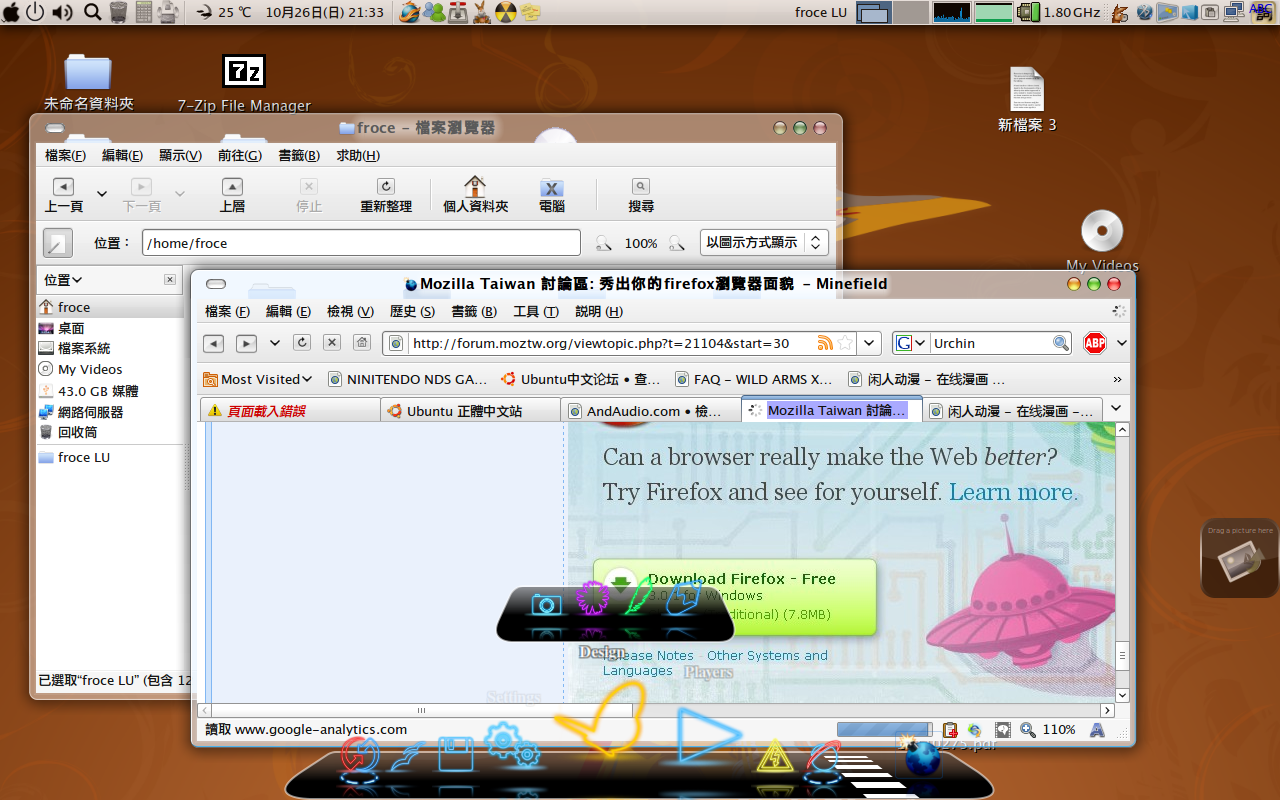Open the Google search engine selector dropdown

(911, 343)
